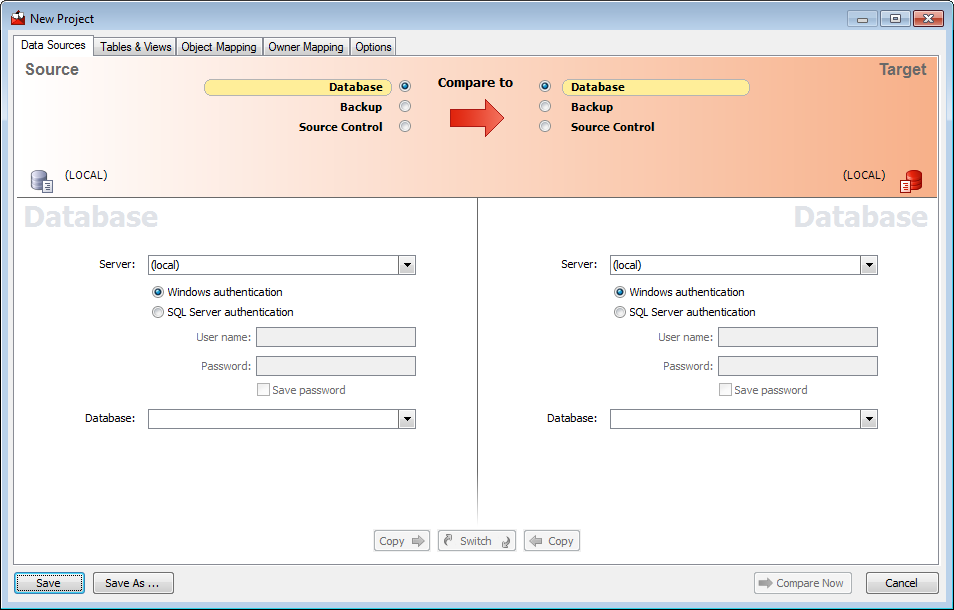Select Source Control option for Target

[x=545, y=127]
